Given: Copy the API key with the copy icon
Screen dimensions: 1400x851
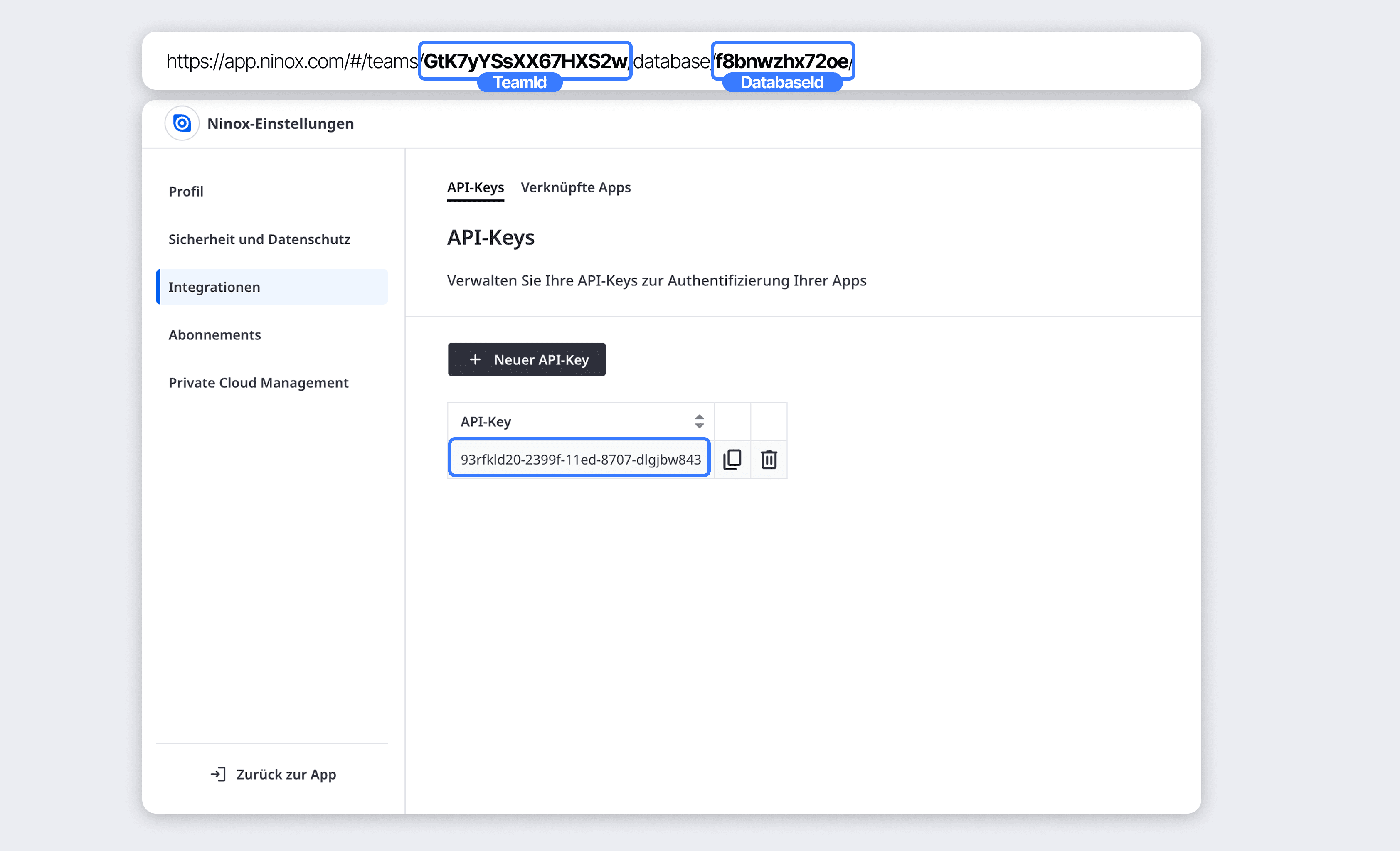Looking at the screenshot, I should tap(732, 459).
